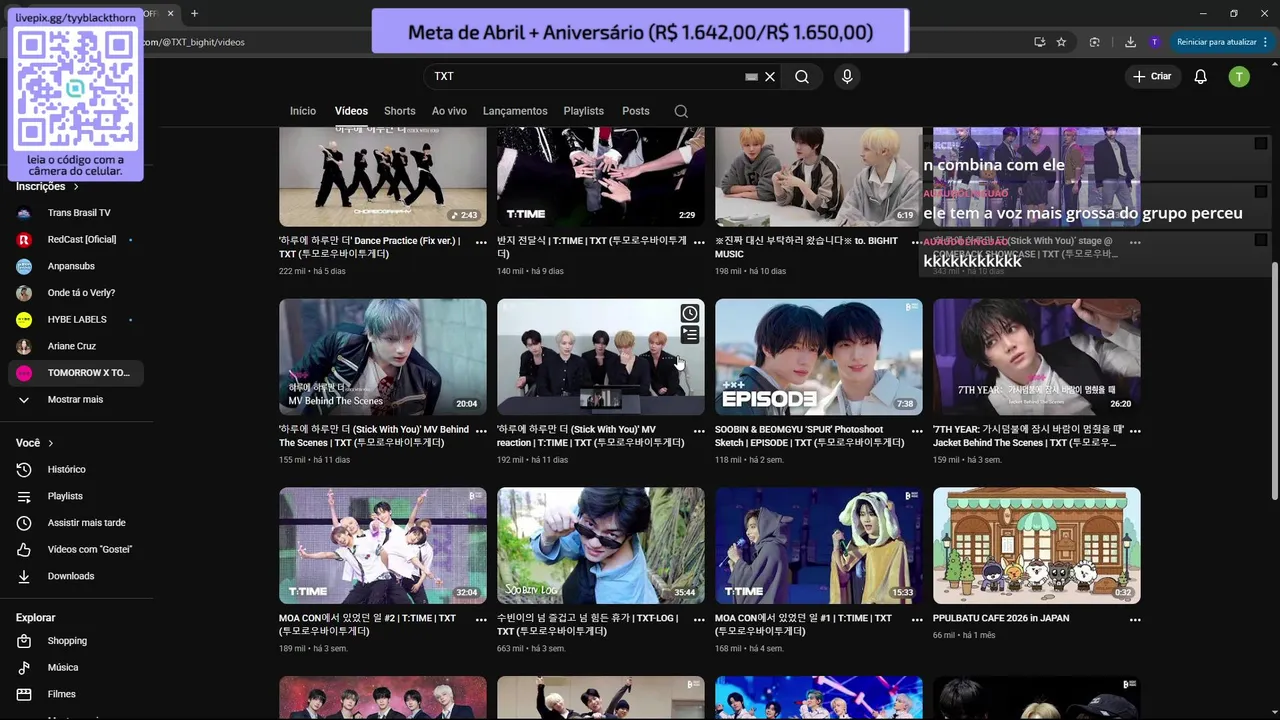Open options for BIGHIT MUSIC video
1280x720 pixels.
coord(917,242)
